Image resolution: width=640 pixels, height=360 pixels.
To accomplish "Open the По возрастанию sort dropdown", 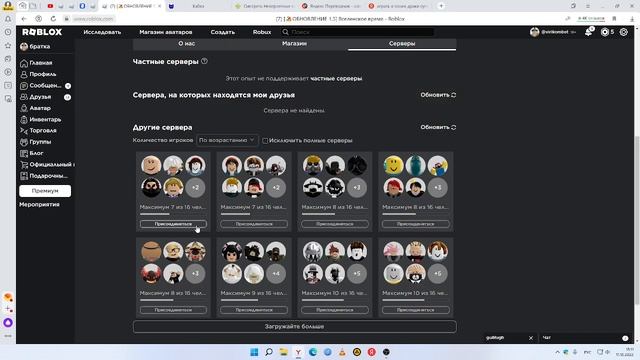I will click(227, 140).
